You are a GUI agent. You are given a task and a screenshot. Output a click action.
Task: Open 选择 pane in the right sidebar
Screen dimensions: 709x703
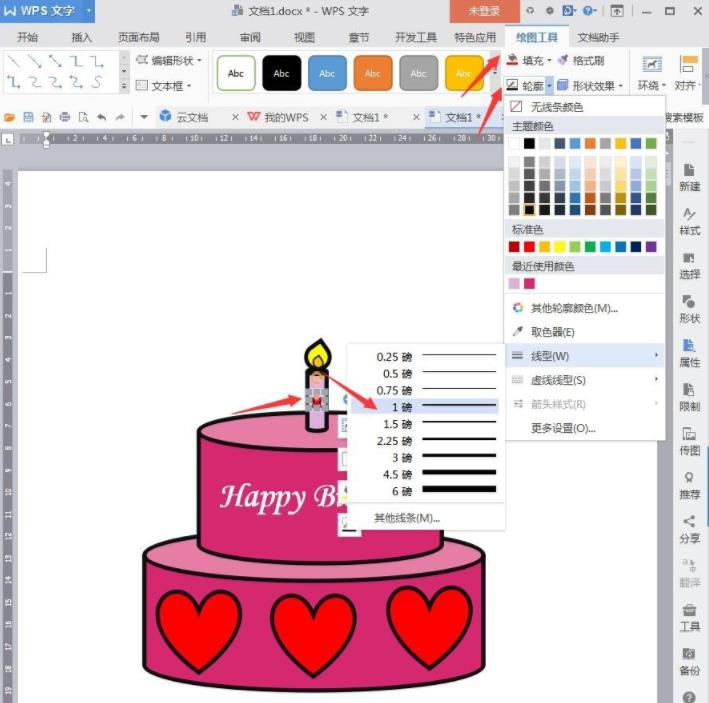tap(689, 265)
